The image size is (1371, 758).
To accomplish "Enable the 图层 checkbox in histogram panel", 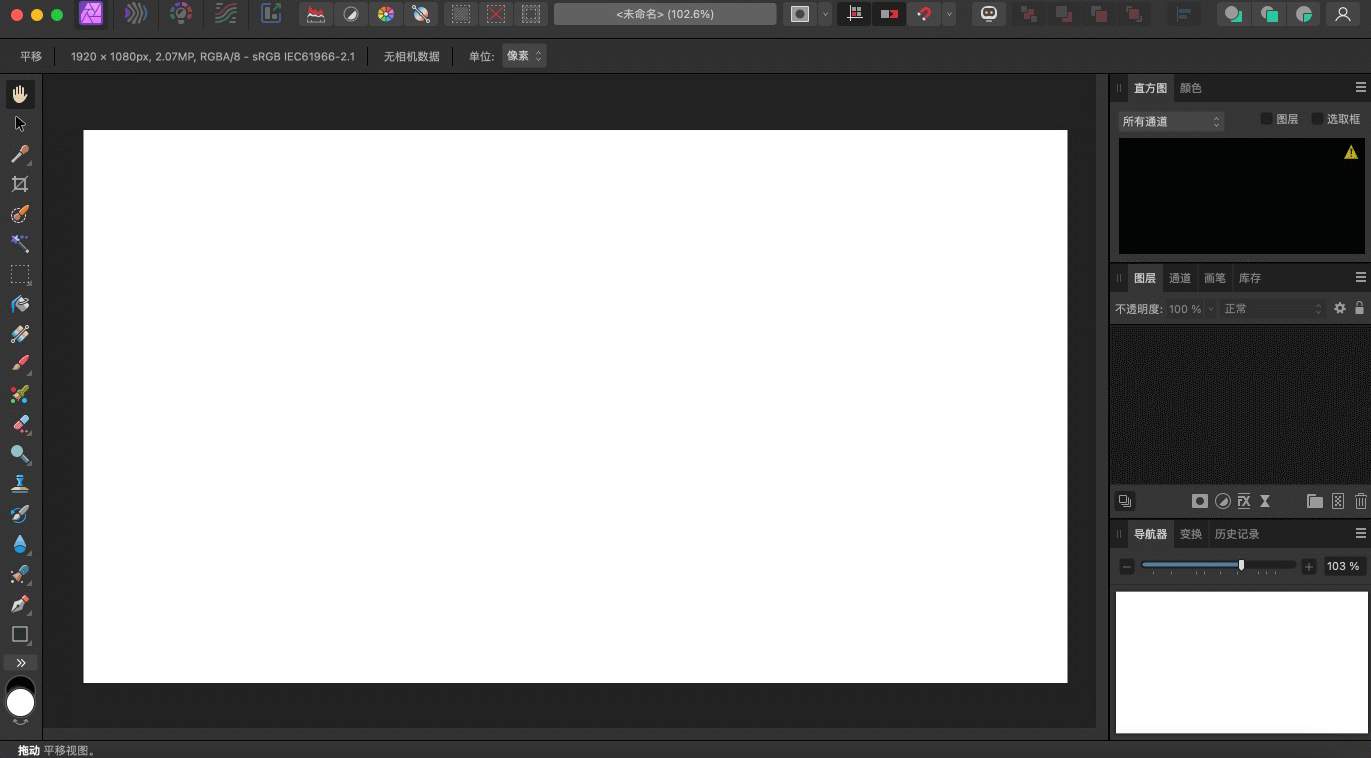I will [x=1266, y=119].
